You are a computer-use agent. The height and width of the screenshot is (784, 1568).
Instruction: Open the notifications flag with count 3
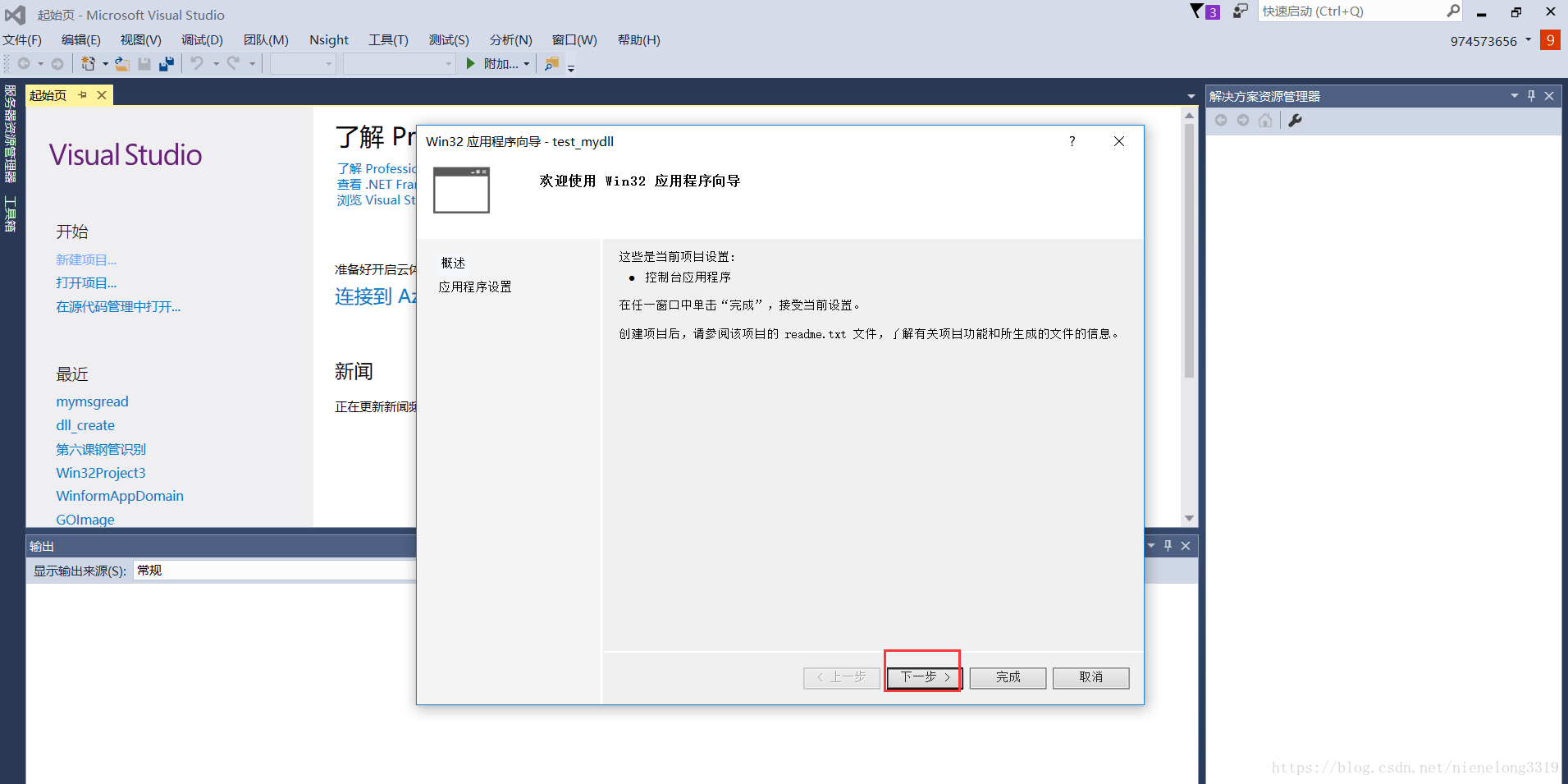click(1205, 11)
